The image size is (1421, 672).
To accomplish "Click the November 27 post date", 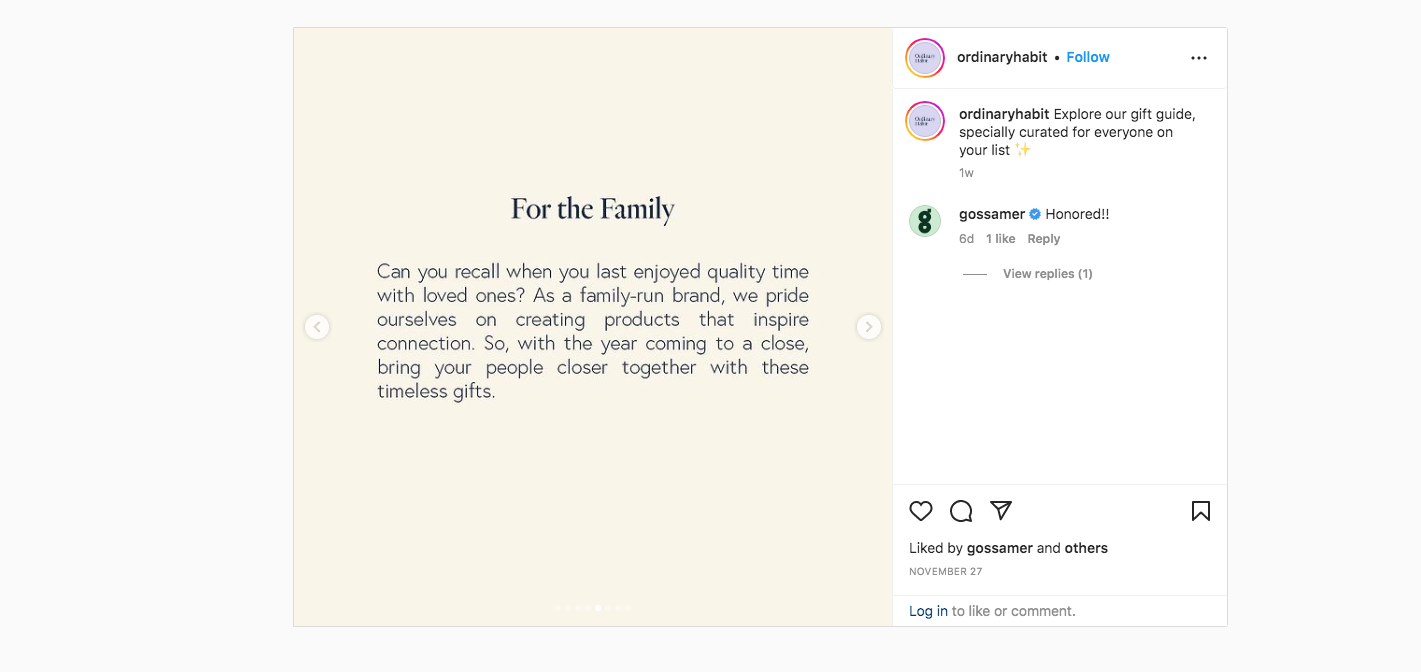I will coord(945,572).
